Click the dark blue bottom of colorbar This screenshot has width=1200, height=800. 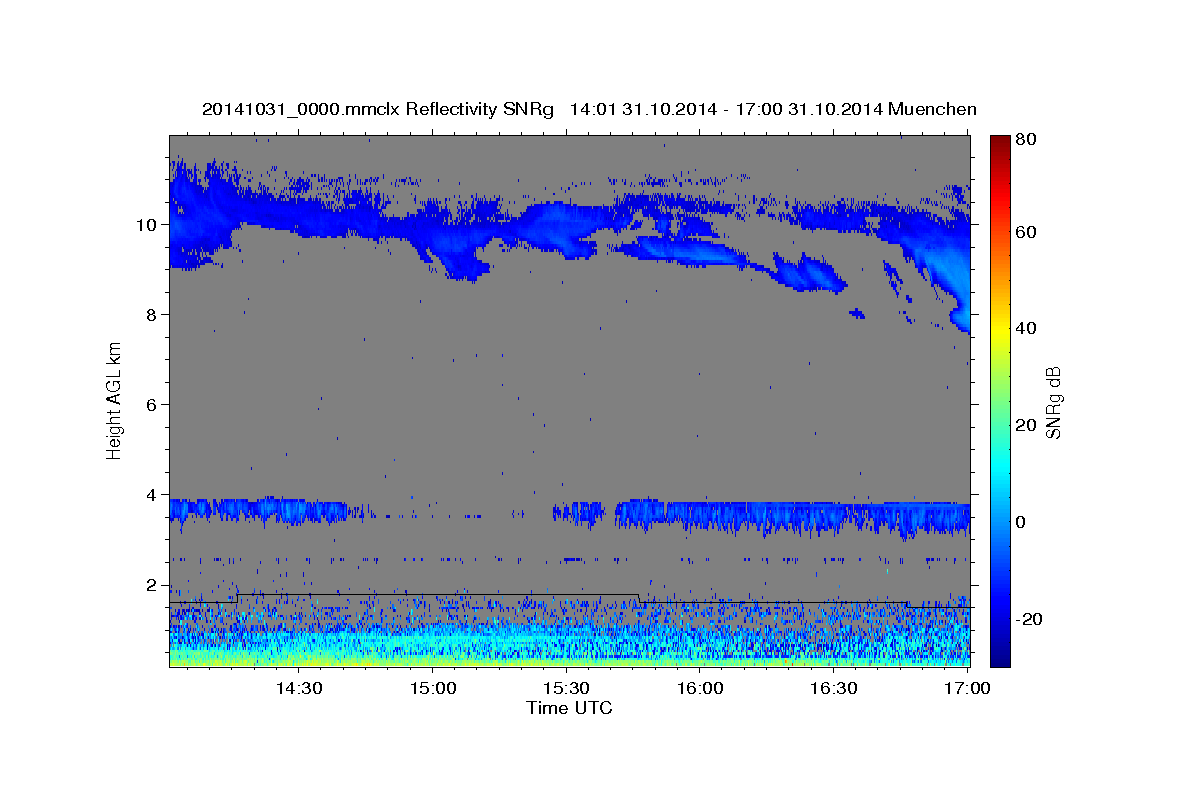coord(999,655)
